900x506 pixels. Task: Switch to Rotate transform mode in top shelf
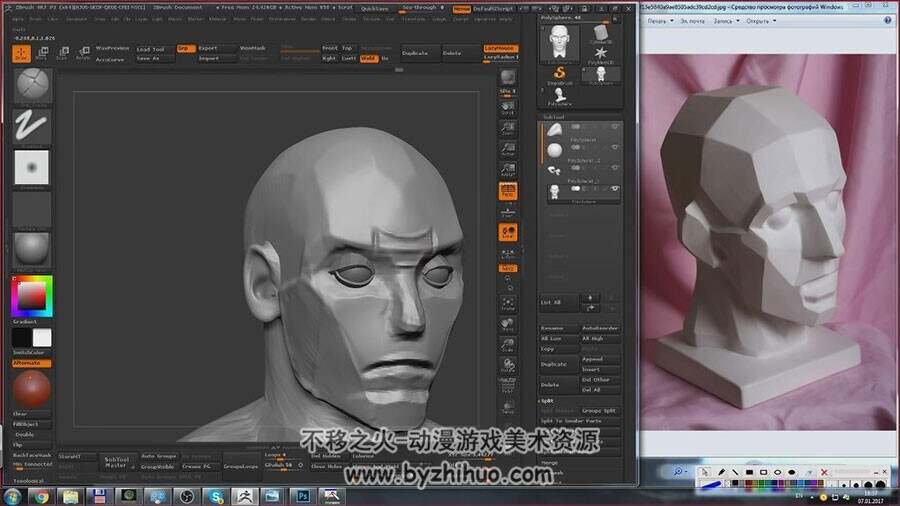pyautogui.click(x=83, y=53)
